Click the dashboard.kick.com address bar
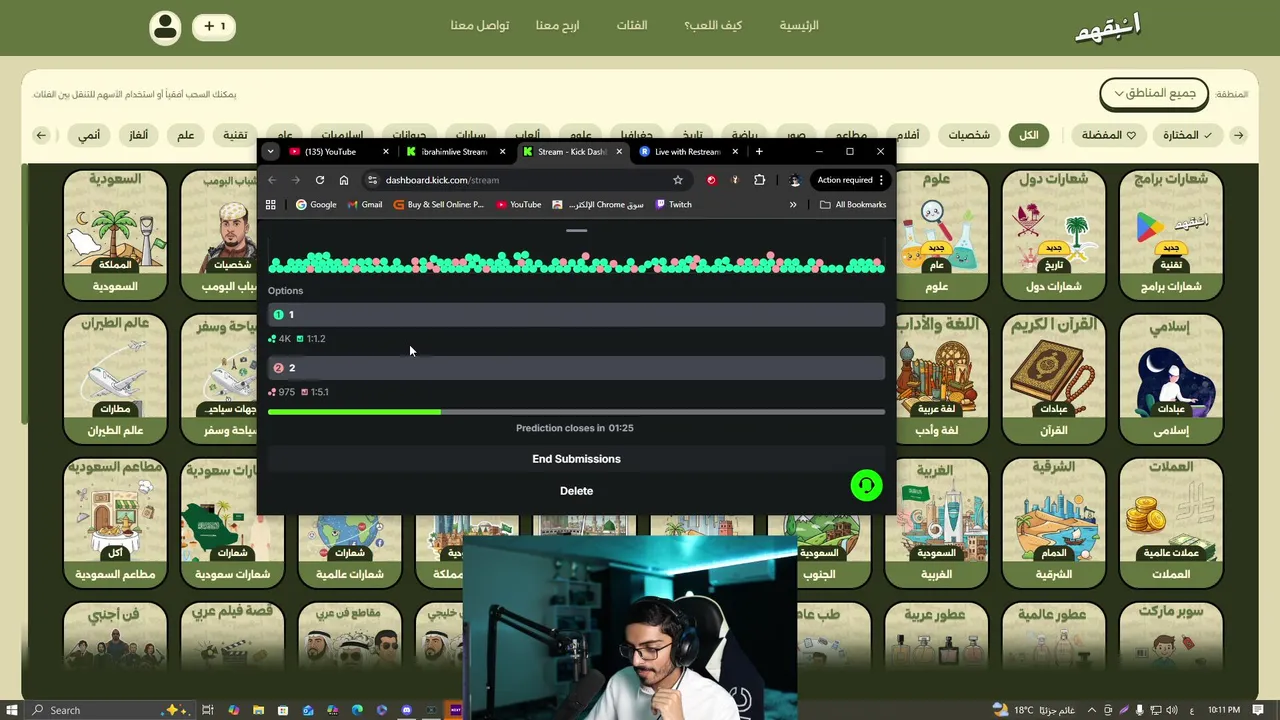Screen dimensions: 1280x720 (525, 180)
